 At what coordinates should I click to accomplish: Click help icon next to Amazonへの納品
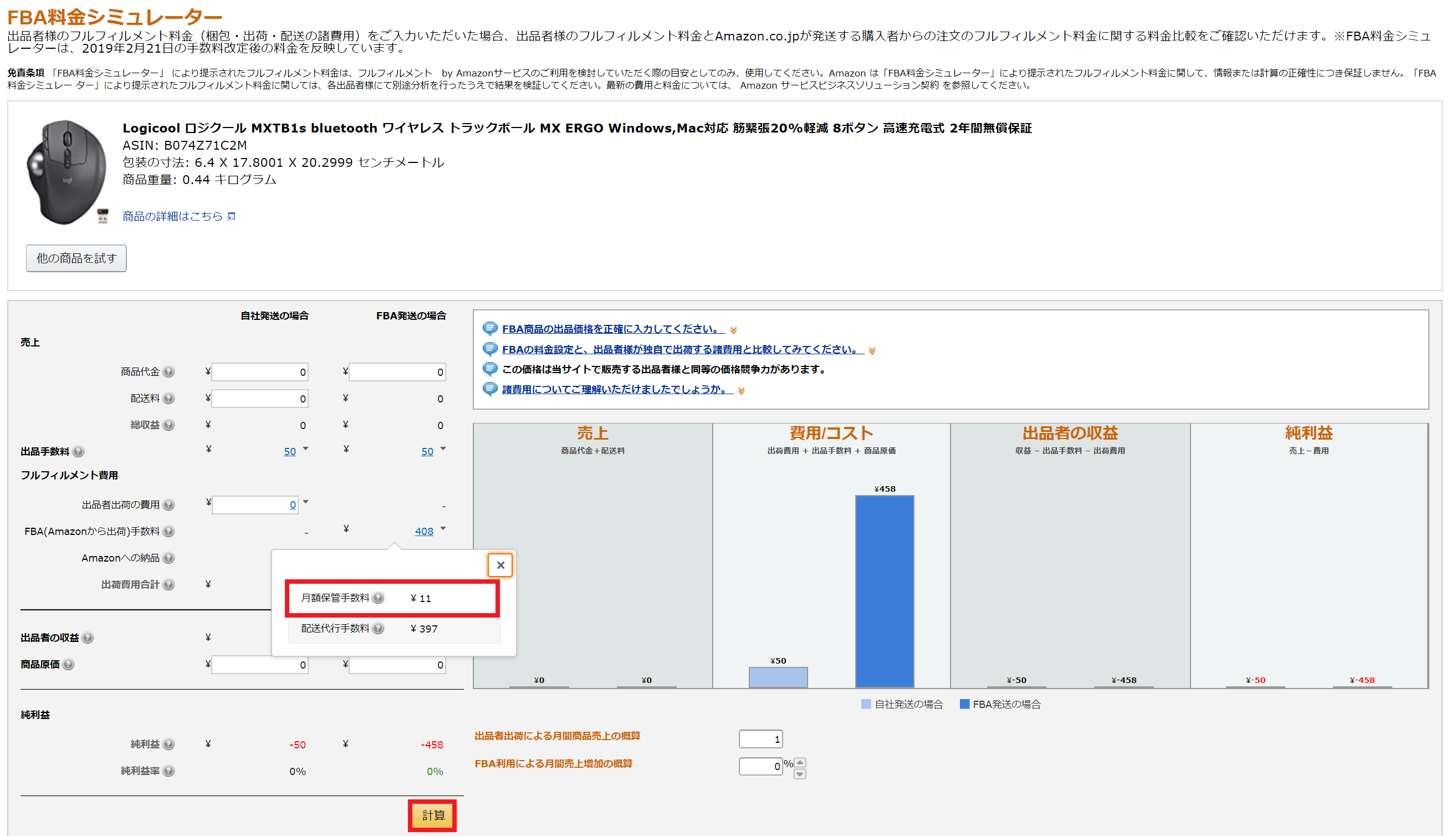click(168, 558)
